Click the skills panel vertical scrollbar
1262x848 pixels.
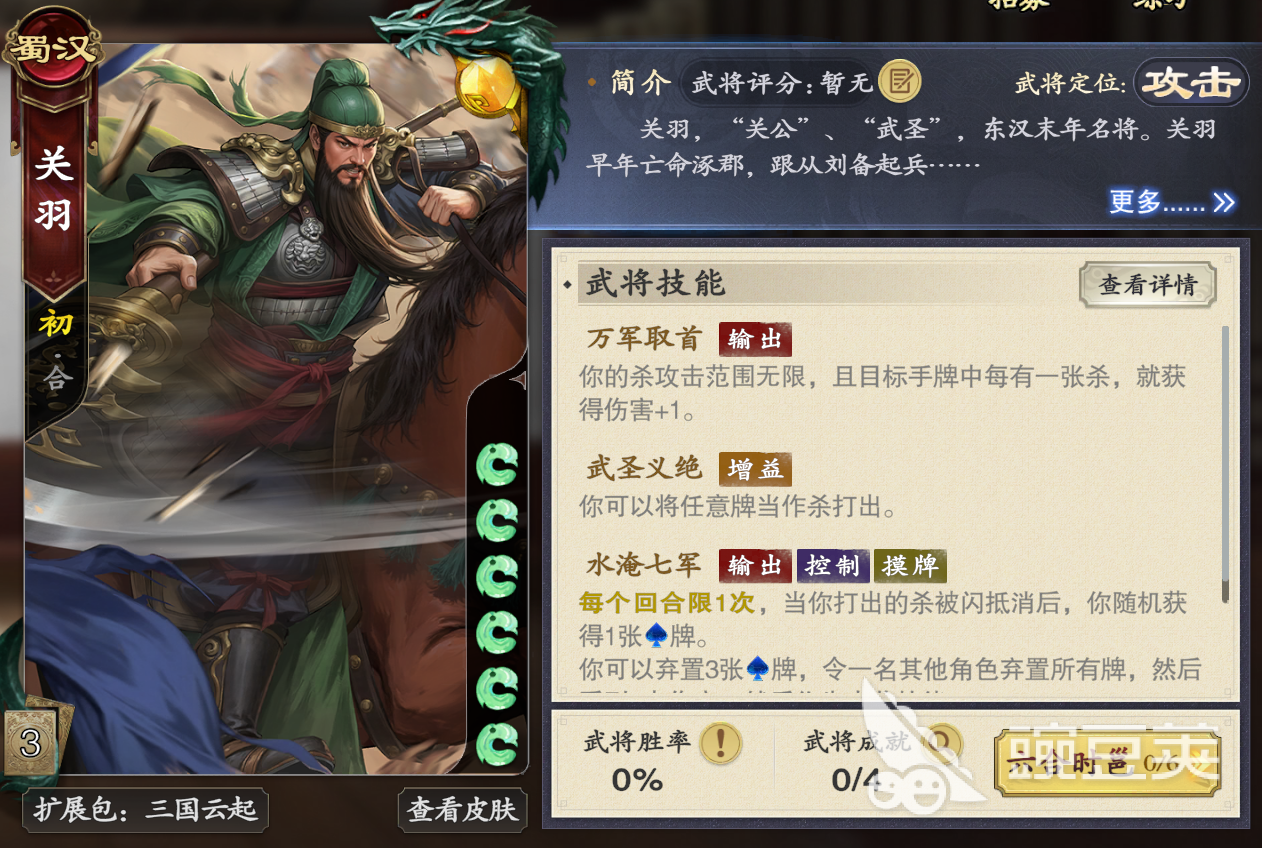pyautogui.click(x=1225, y=464)
